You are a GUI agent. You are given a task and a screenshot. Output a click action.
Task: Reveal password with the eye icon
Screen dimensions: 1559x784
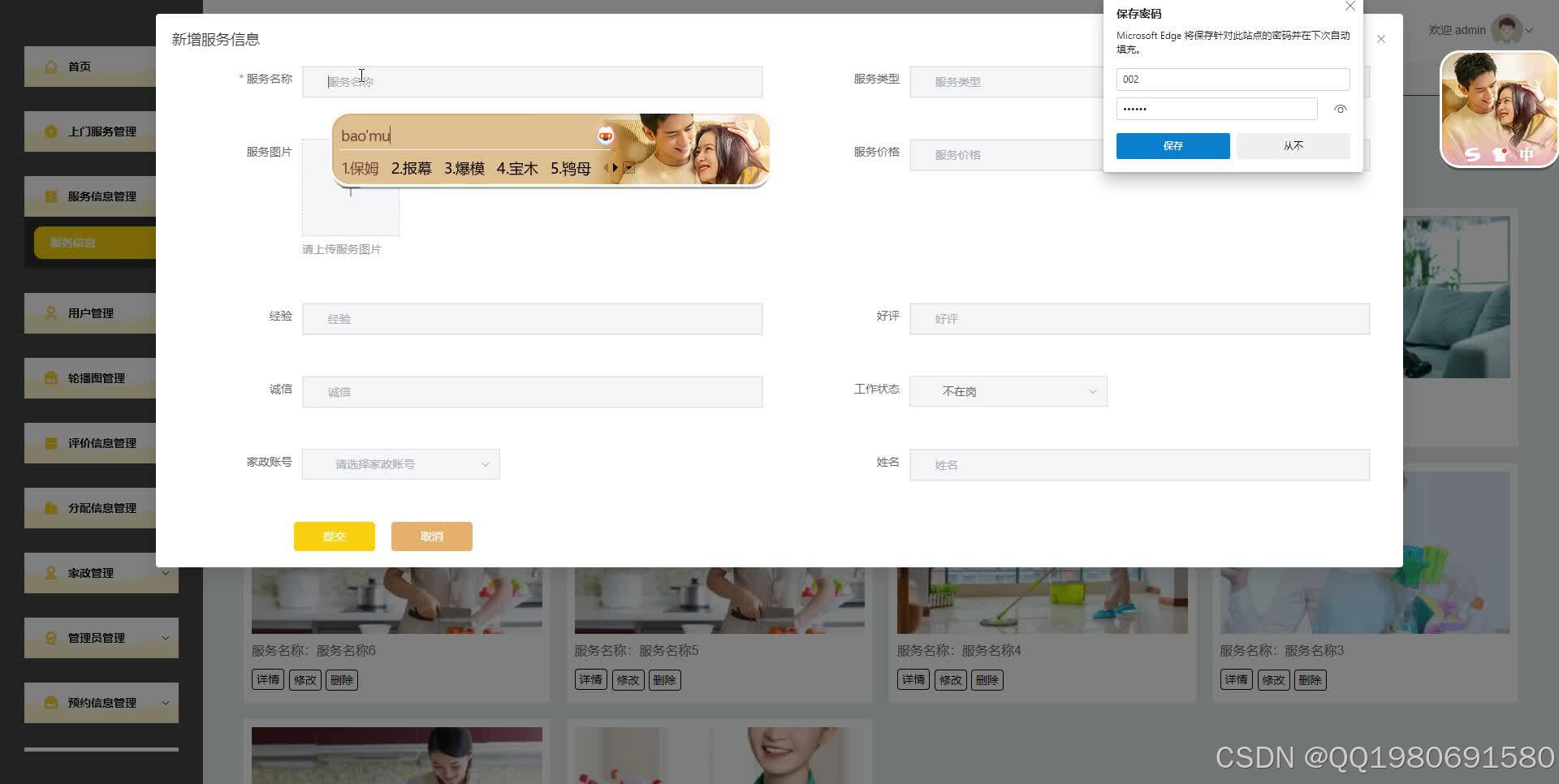[x=1341, y=109]
